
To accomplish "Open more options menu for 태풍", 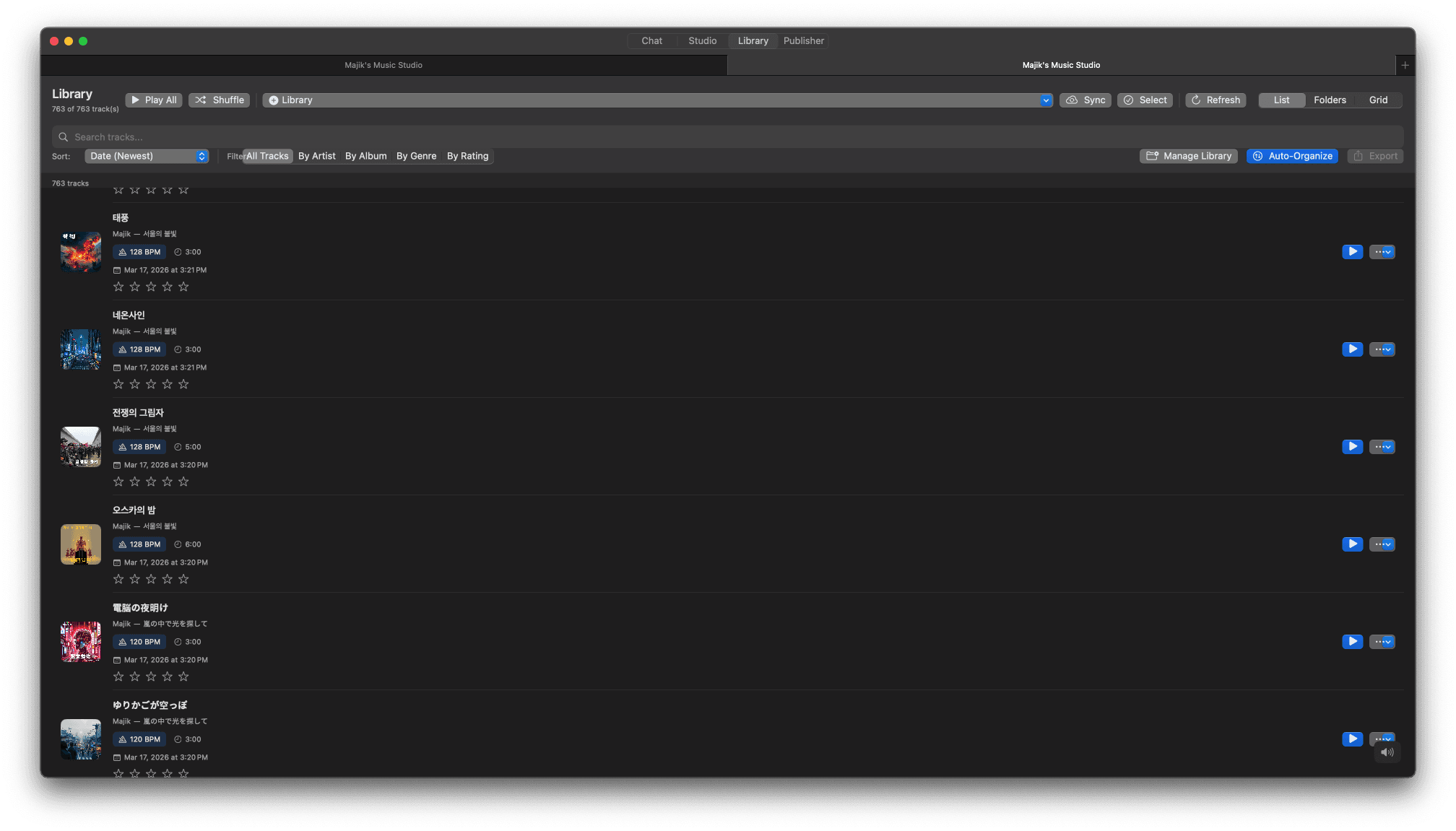I will pyautogui.click(x=1382, y=252).
